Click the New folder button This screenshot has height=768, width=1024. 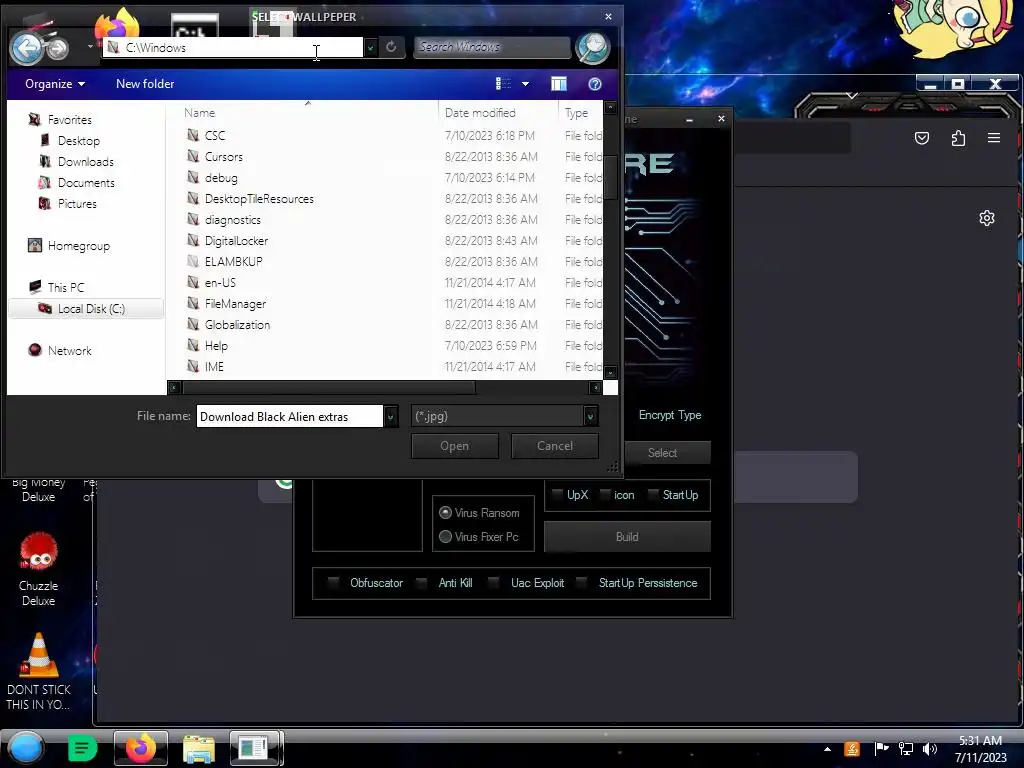pos(145,84)
